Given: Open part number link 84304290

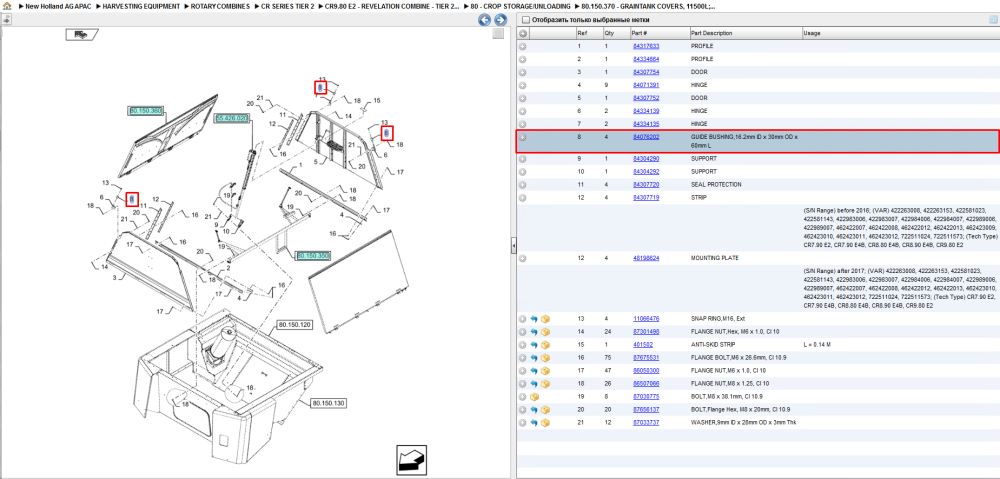Looking at the screenshot, I should point(646,159).
